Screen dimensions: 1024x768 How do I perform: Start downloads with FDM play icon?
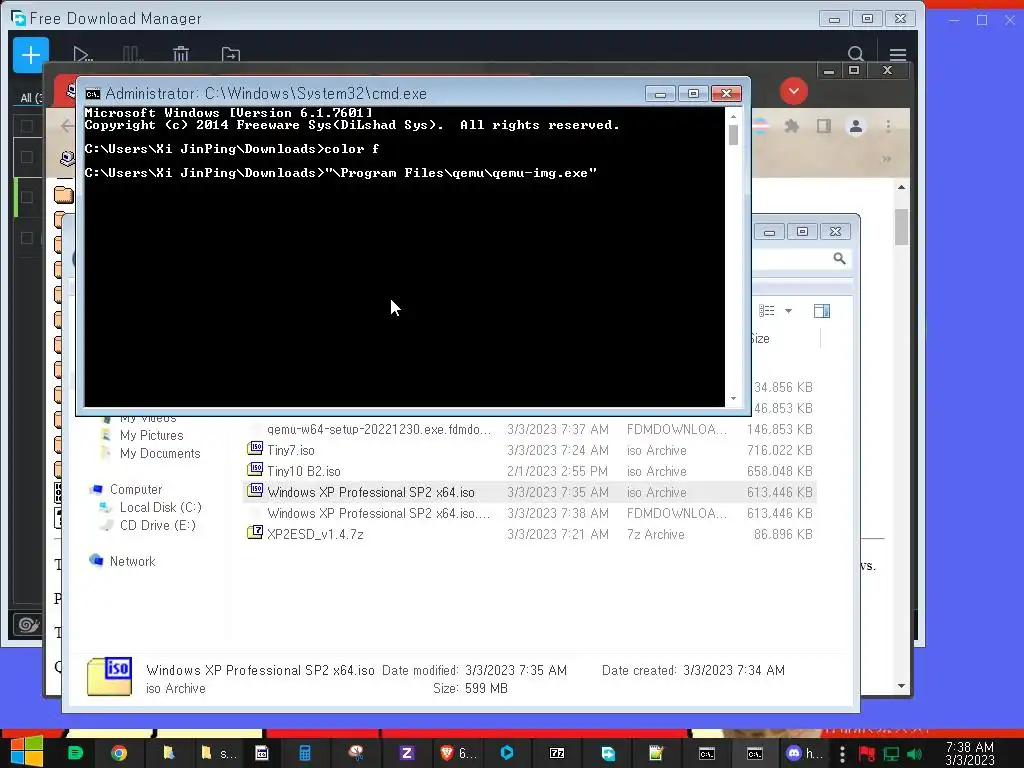pos(82,55)
